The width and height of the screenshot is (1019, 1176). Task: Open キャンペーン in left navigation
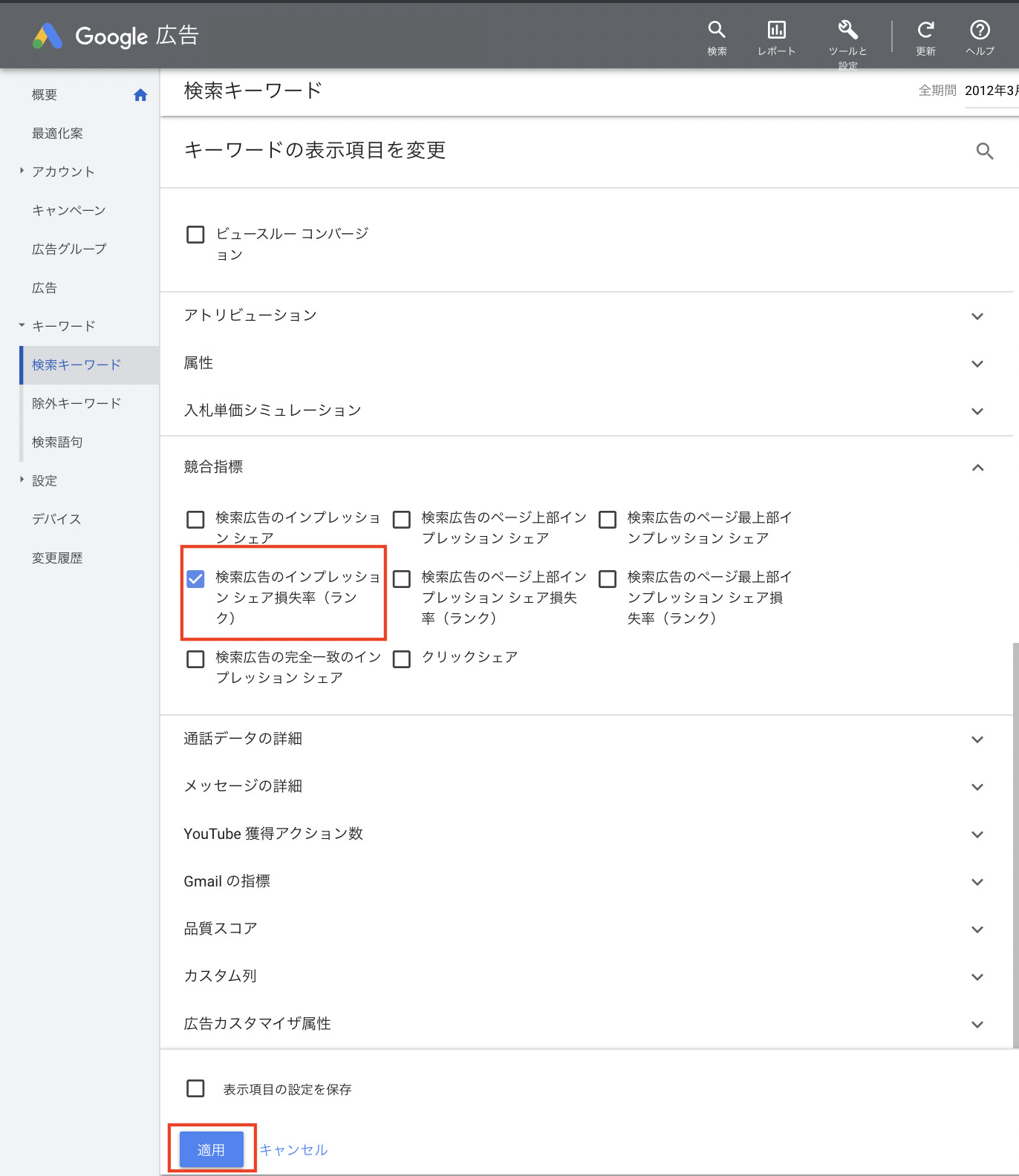tap(68, 211)
